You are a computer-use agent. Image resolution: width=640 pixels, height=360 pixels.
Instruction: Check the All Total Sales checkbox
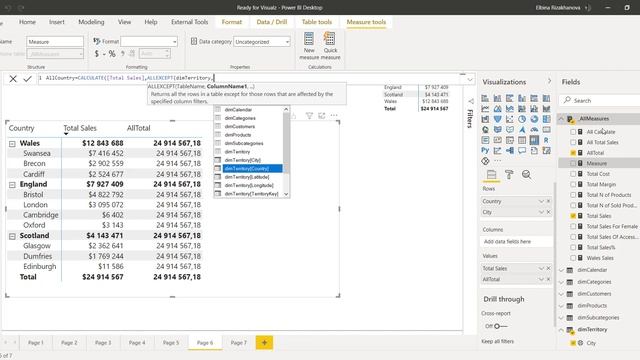coord(573,142)
